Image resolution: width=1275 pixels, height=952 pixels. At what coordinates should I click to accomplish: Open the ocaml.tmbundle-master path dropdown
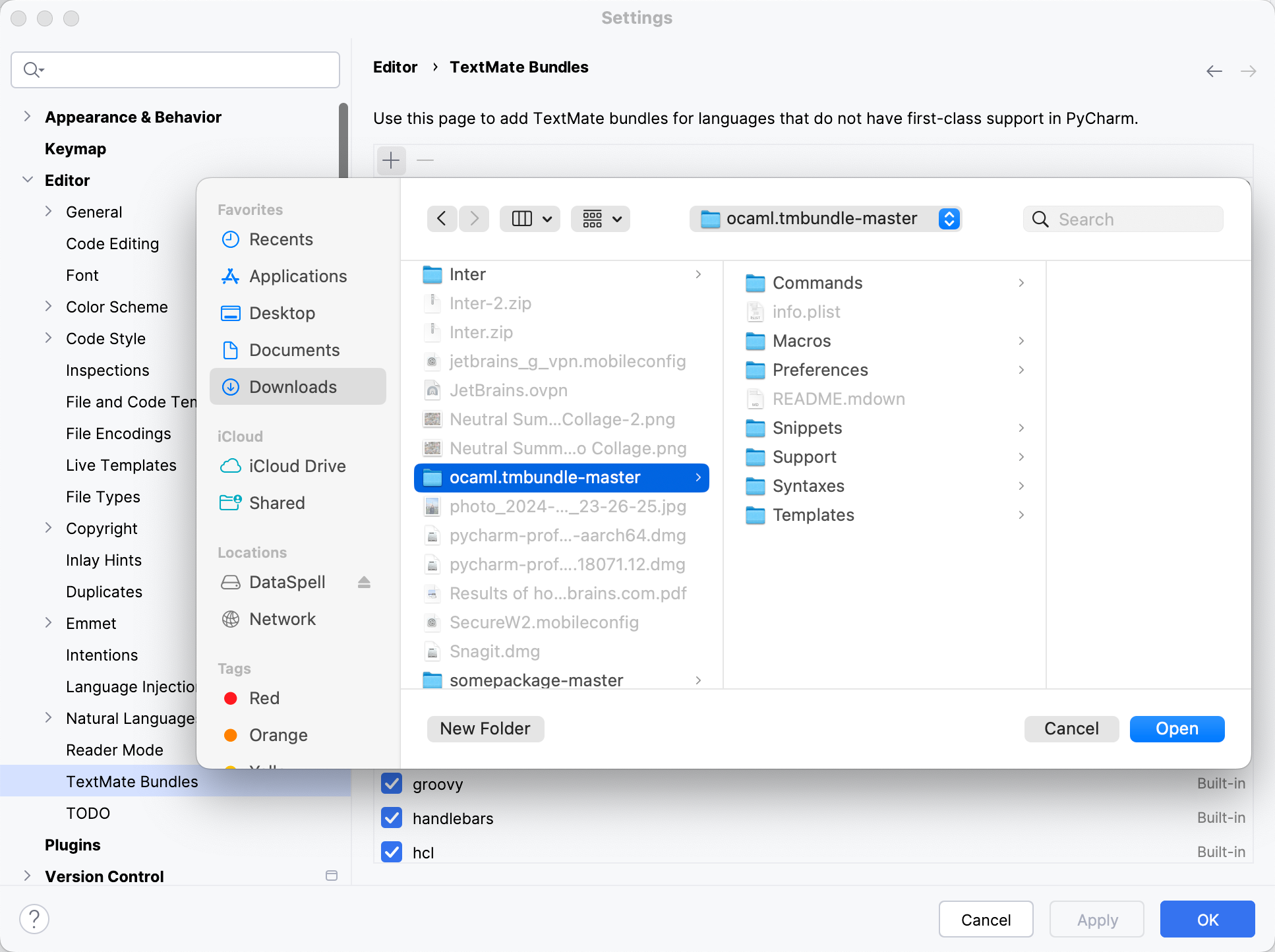[949, 218]
